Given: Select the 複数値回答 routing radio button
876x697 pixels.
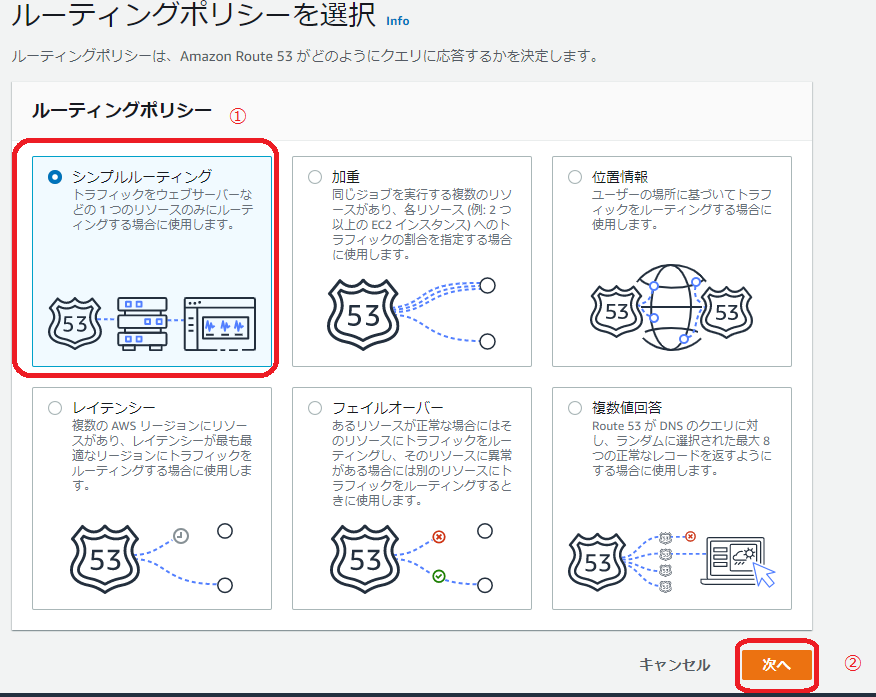Looking at the screenshot, I should [x=575, y=408].
